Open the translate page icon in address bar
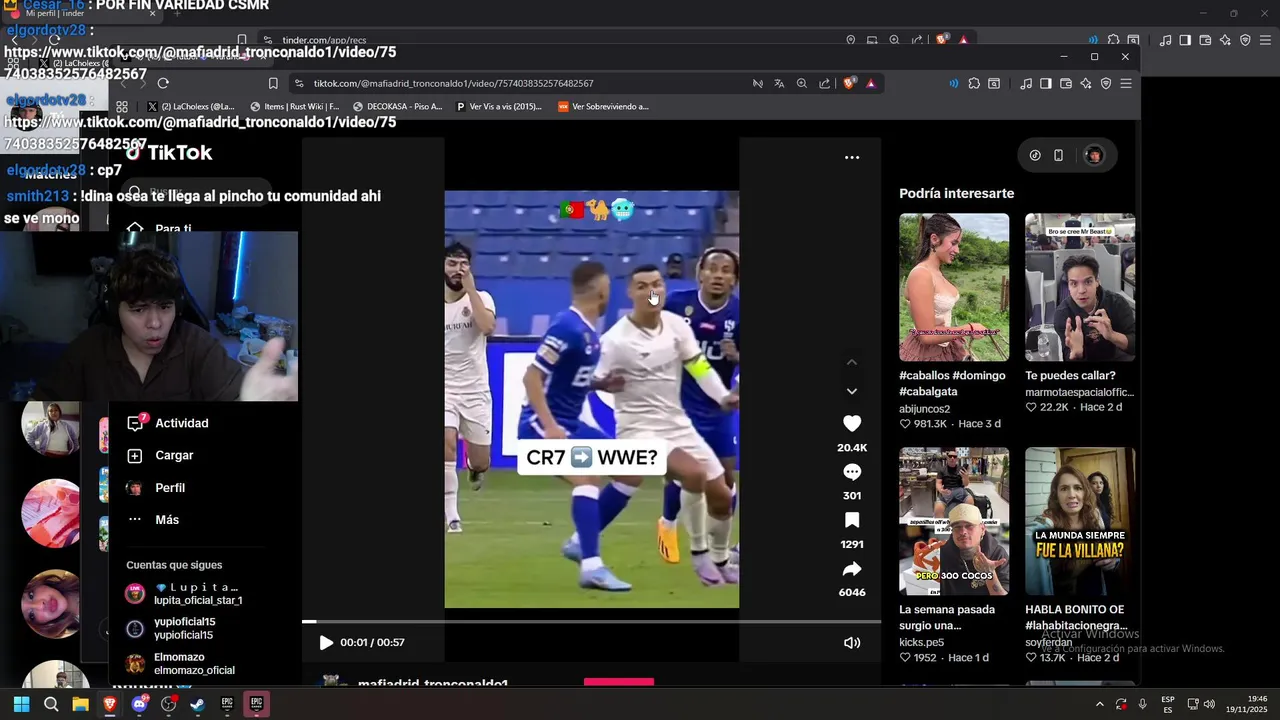 779,84
